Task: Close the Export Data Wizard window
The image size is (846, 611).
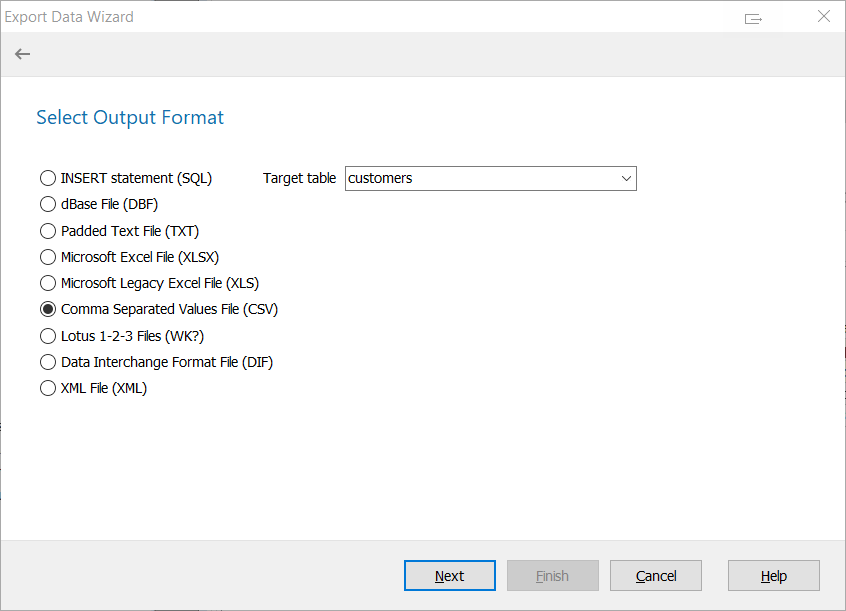Action: coord(823,17)
